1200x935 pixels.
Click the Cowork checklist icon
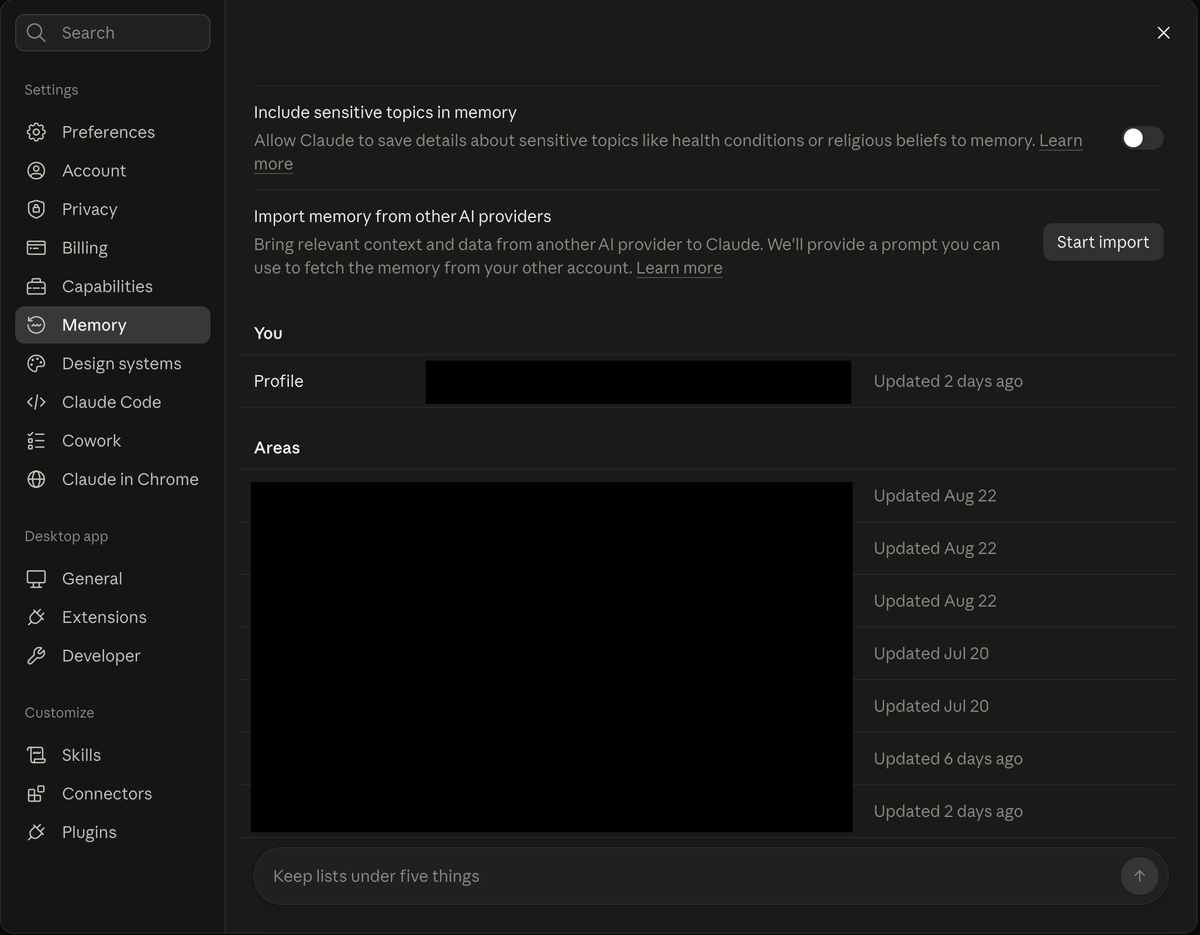click(36, 441)
